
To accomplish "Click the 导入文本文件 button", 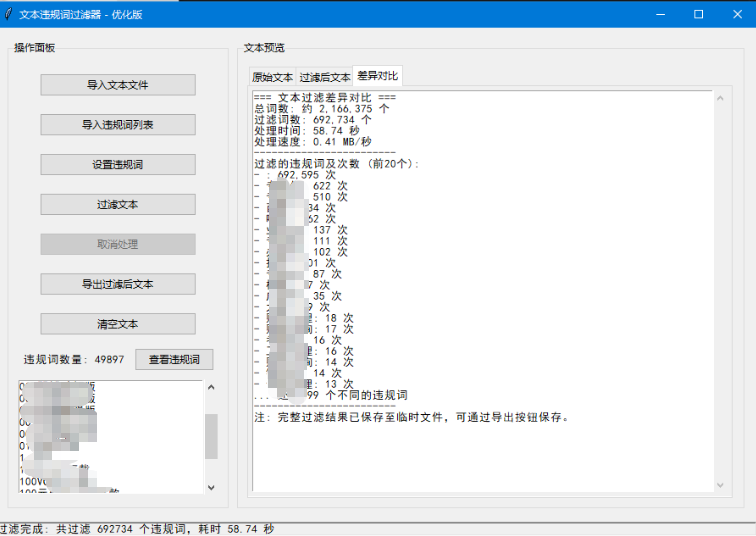I will pos(118,85).
